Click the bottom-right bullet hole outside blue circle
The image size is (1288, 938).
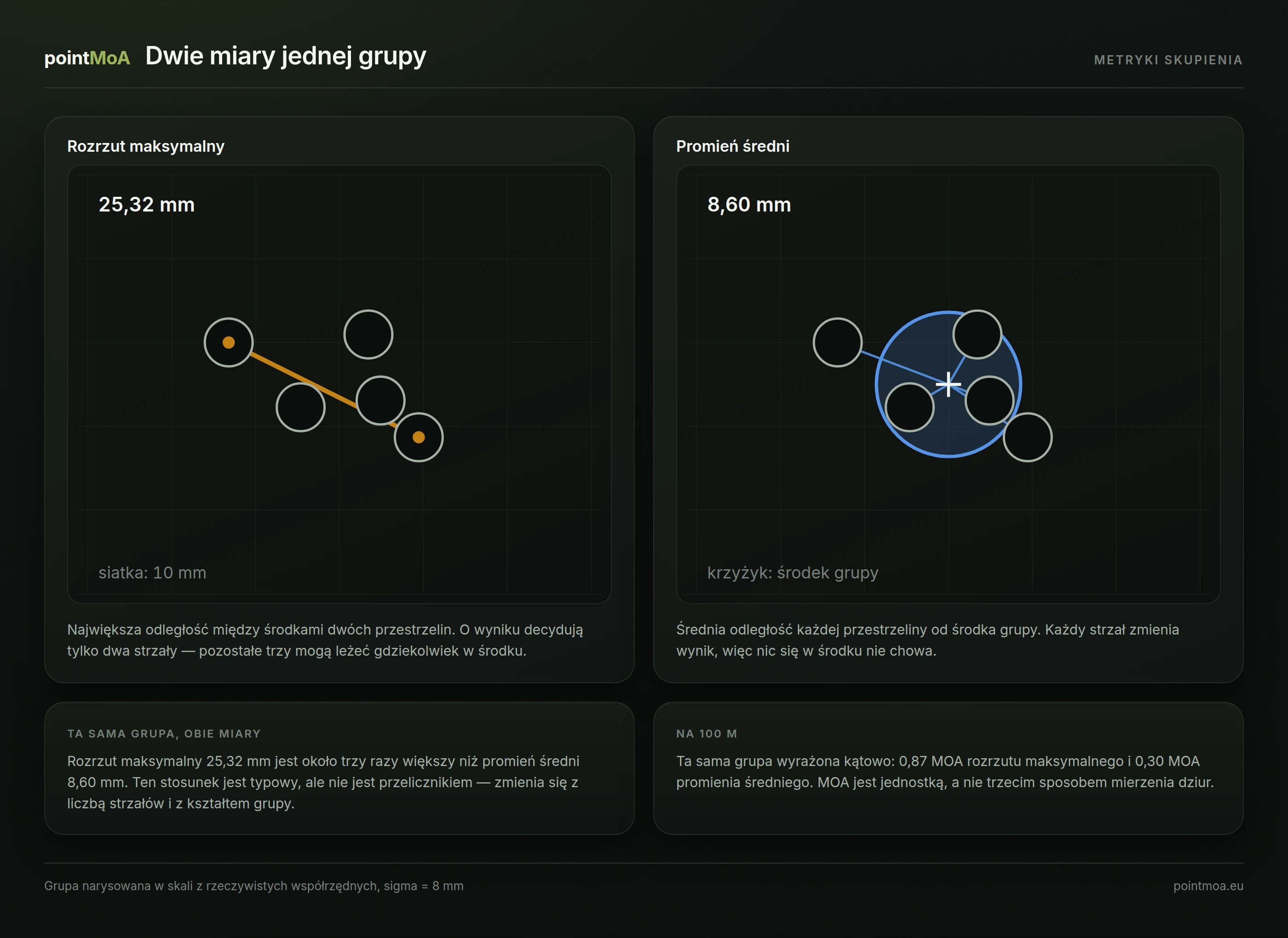coord(1028,437)
